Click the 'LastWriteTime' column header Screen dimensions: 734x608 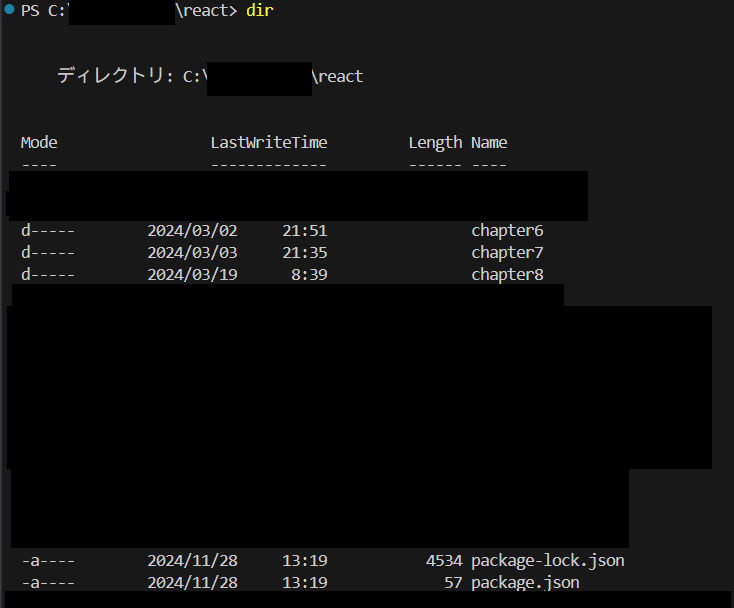click(268, 142)
